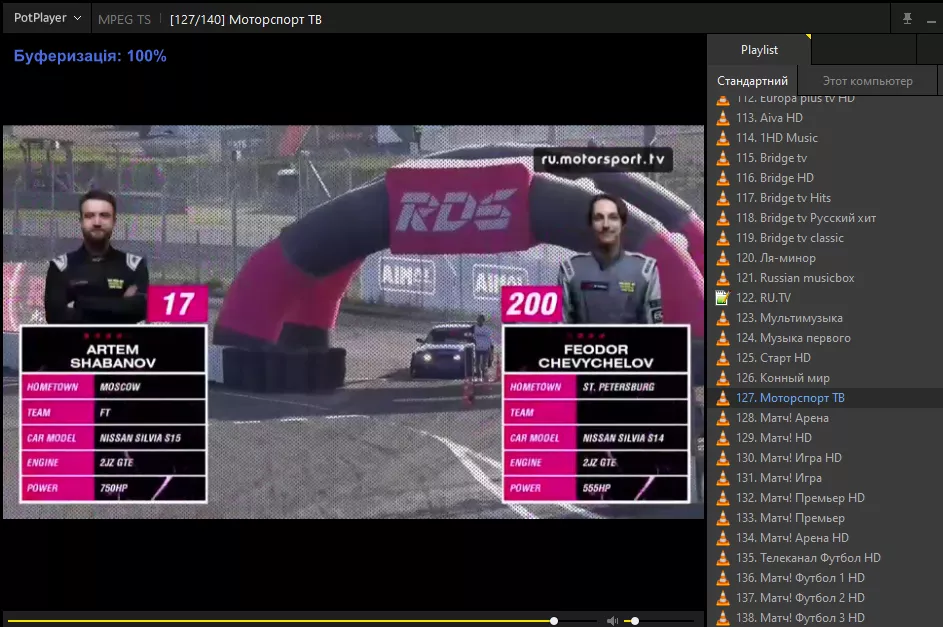Image resolution: width=943 pixels, height=627 pixels.
Task: Open the Этот компьютер tab
Action: (867, 81)
